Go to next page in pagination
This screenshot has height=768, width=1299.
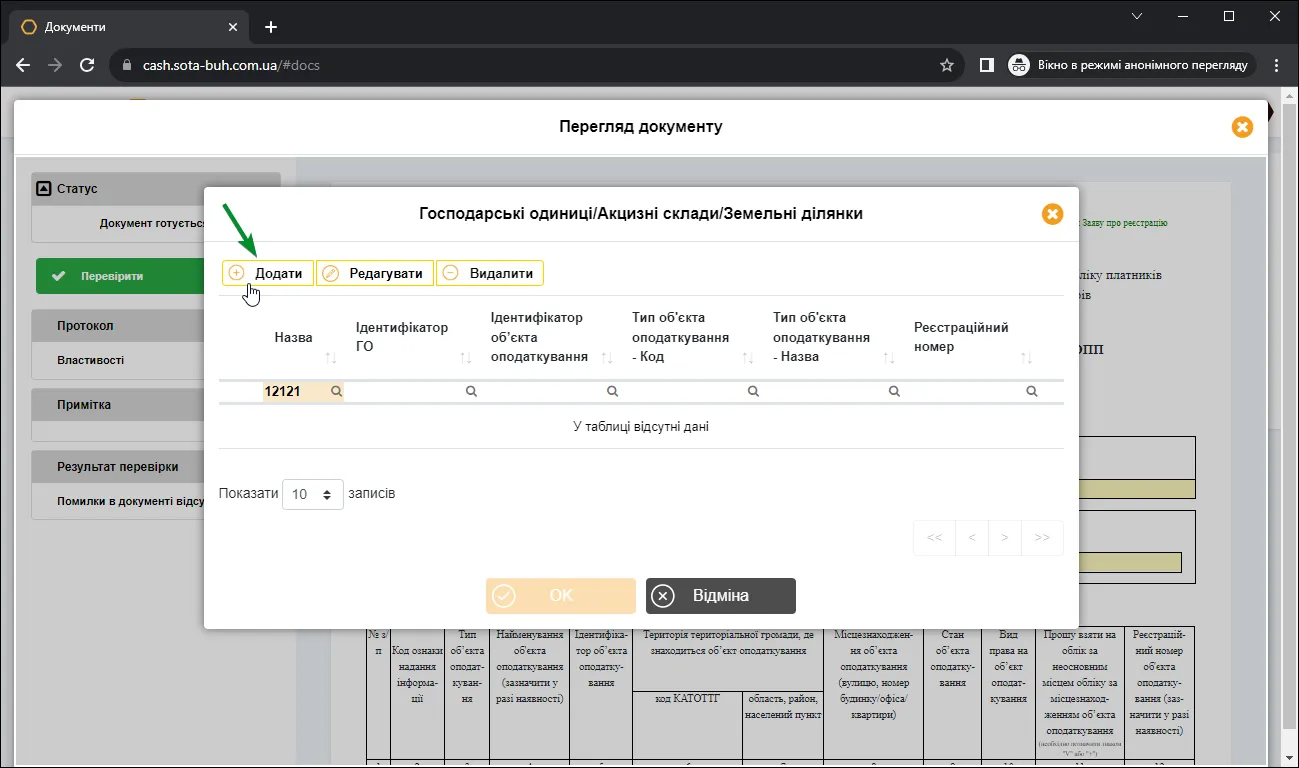(x=1005, y=537)
